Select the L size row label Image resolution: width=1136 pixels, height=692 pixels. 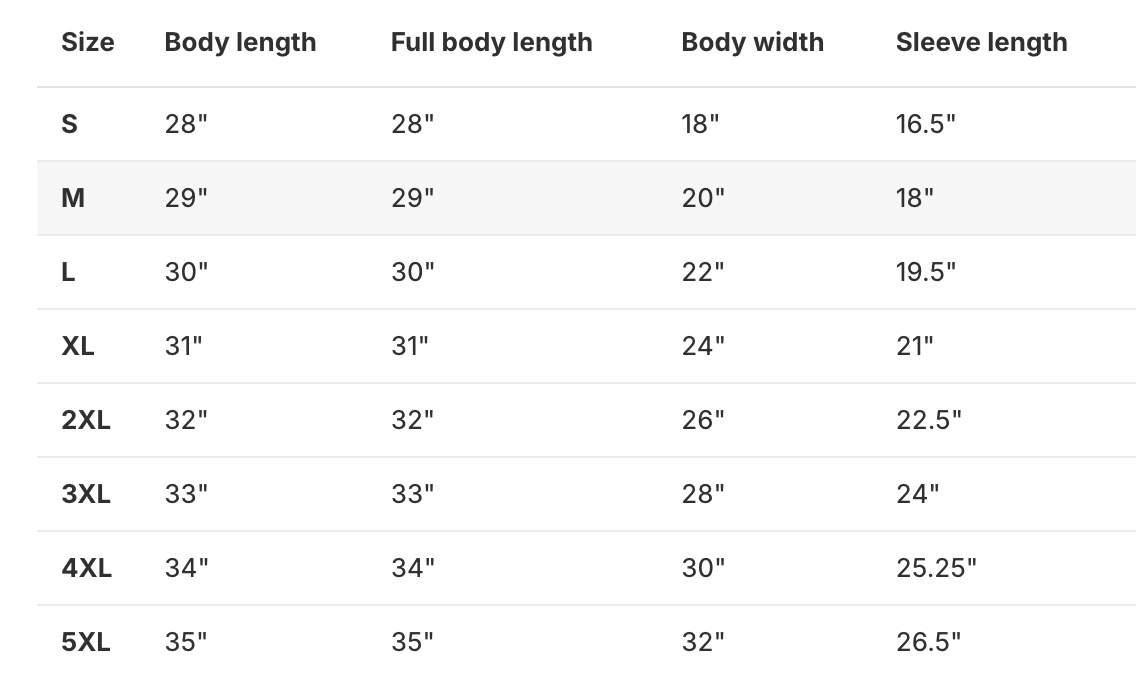tap(68, 272)
